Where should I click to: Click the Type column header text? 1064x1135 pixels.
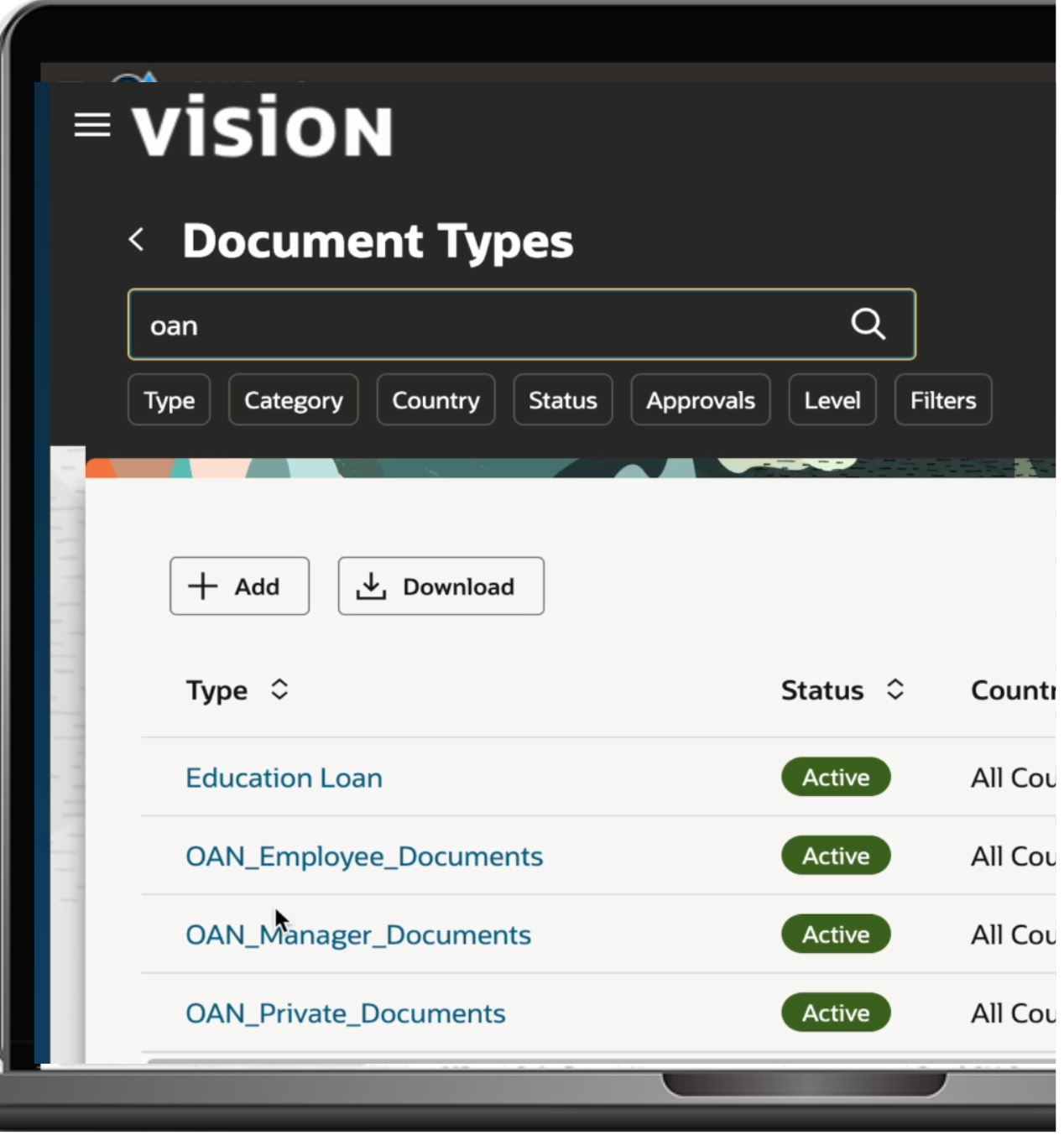[x=216, y=690]
